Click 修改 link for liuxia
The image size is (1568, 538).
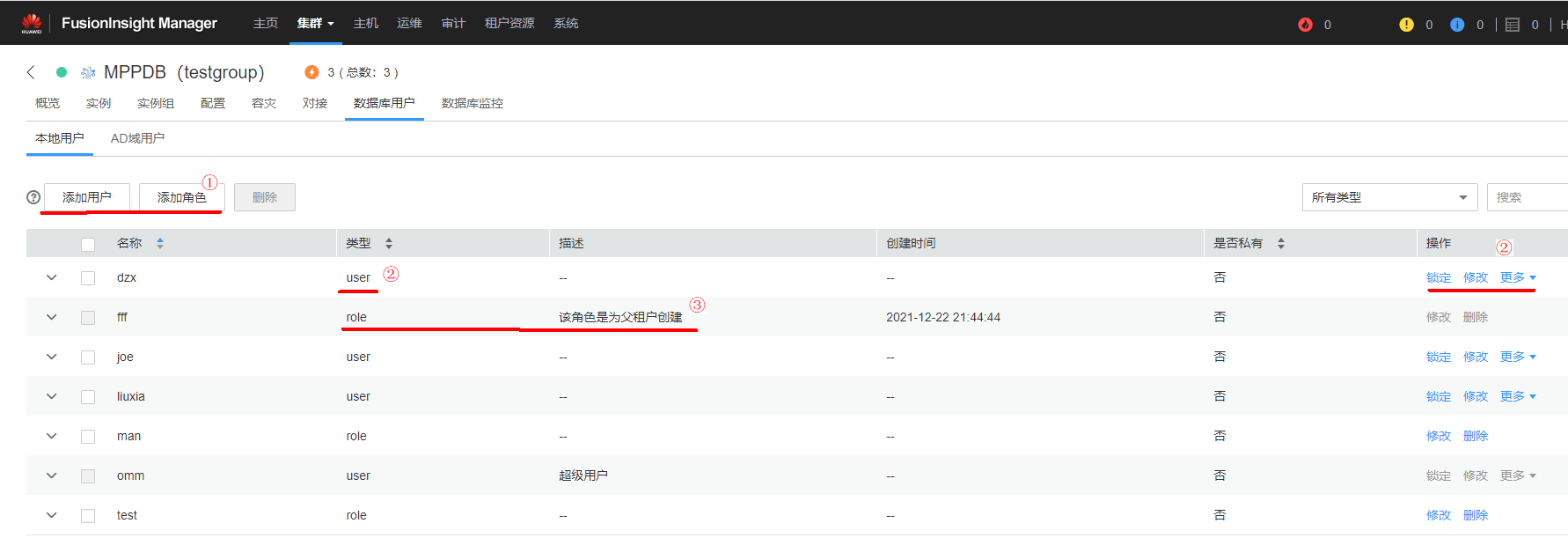point(1476,396)
